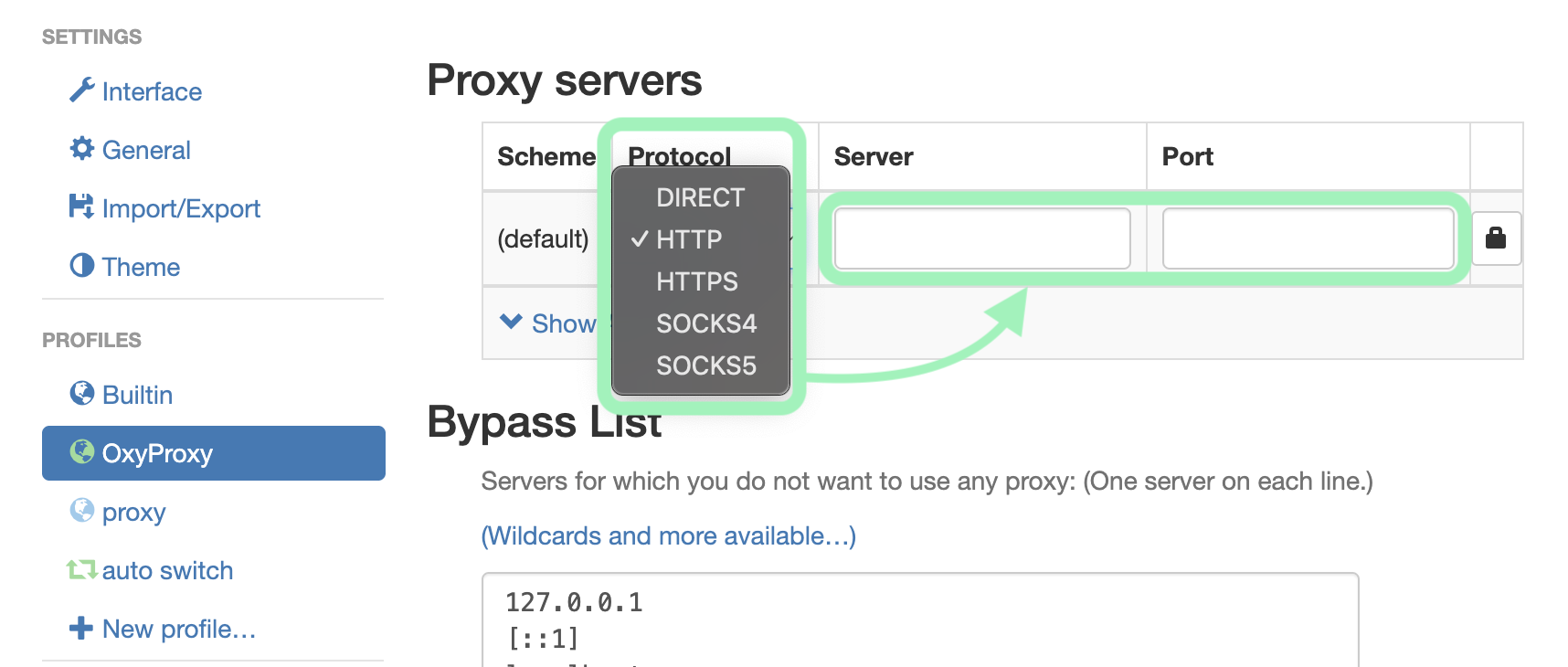Click inside the Bypass List text area
1568x667 pixels.
pyautogui.click(x=919, y=621)
